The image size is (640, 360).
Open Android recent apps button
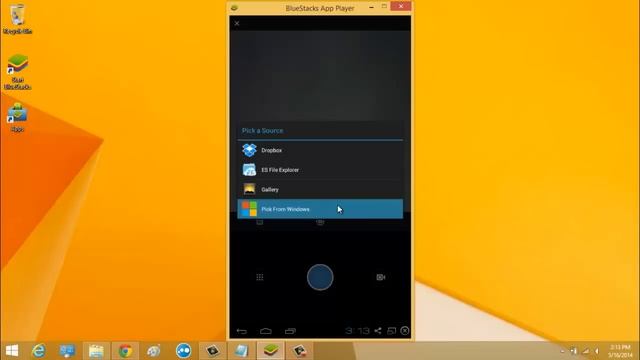[x=290, y=331]
